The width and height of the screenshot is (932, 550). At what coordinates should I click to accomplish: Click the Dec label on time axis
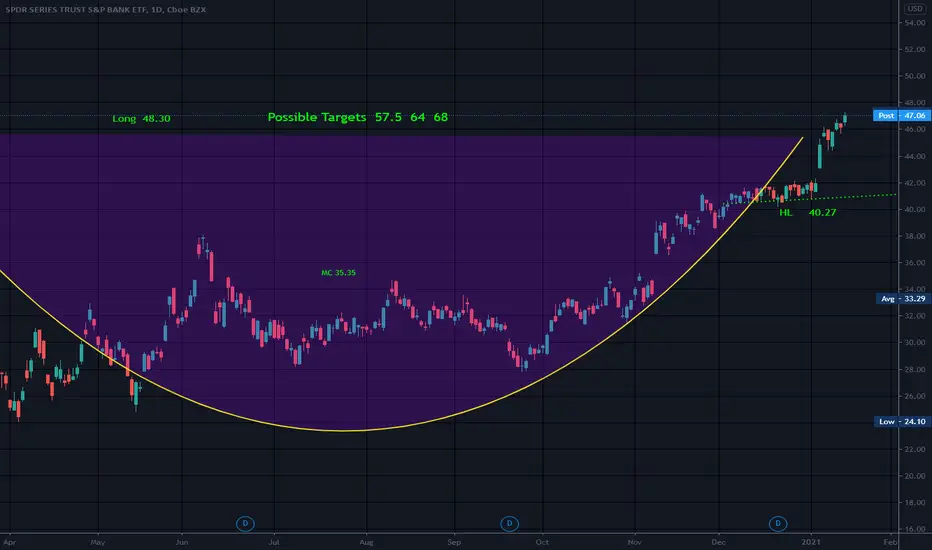(719, 542)
